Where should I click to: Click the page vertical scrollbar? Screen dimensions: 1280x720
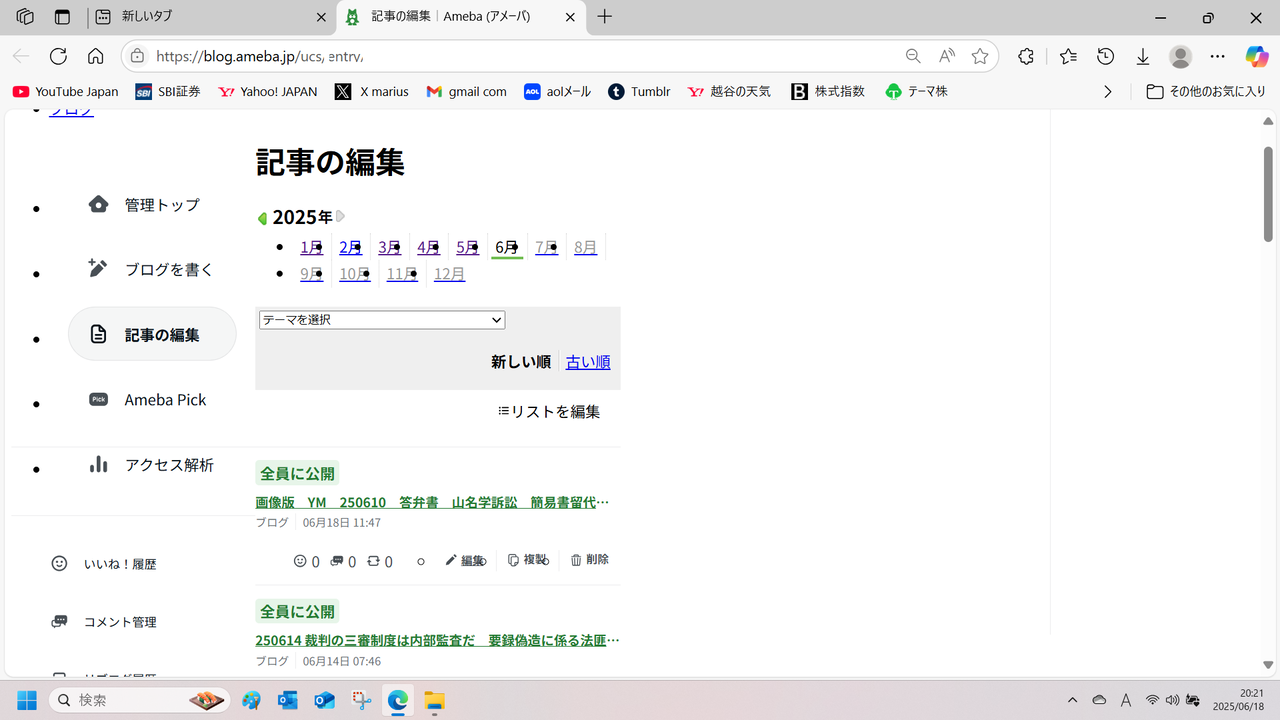tap(1268, 193)
